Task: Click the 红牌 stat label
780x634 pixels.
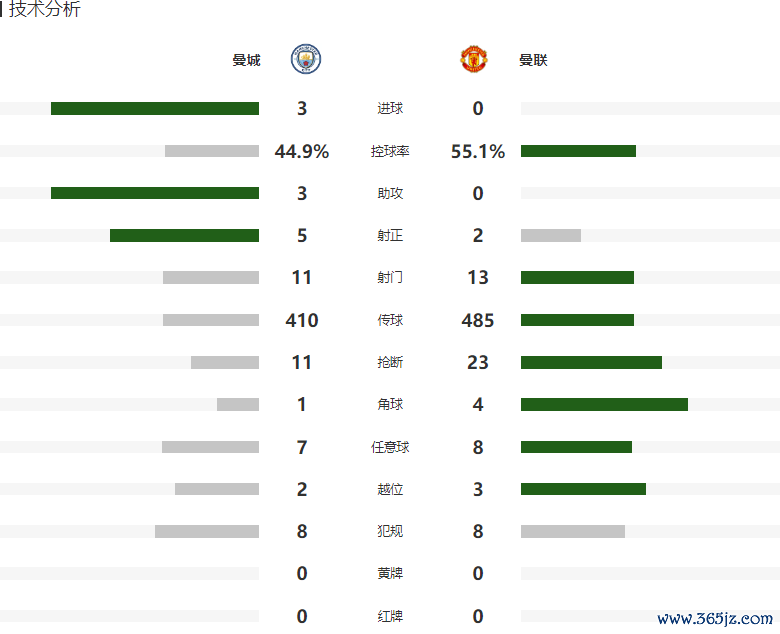Action: (x=390, y=616)
